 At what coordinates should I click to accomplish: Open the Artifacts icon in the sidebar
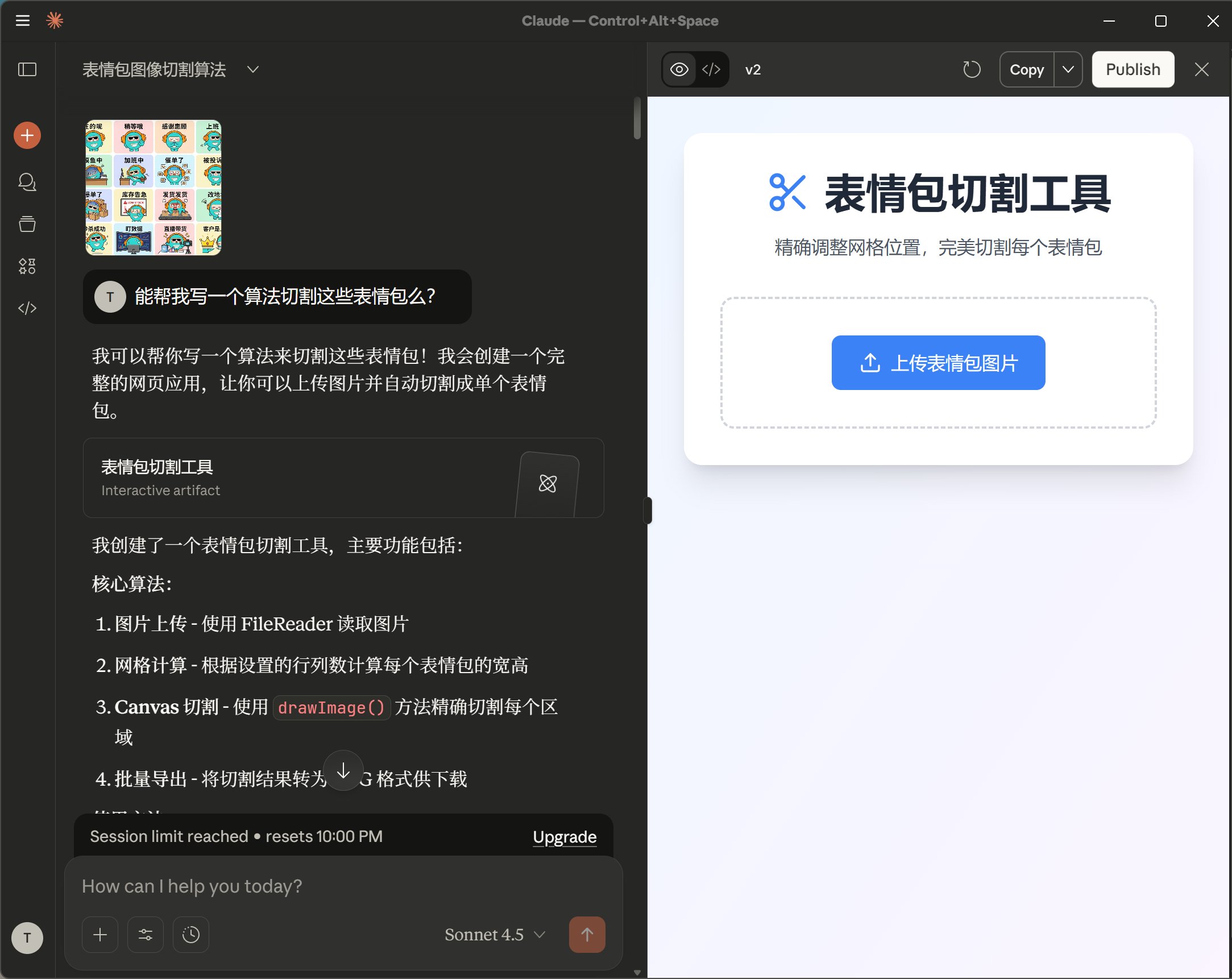pyautogui.click(x=27, y=266)
